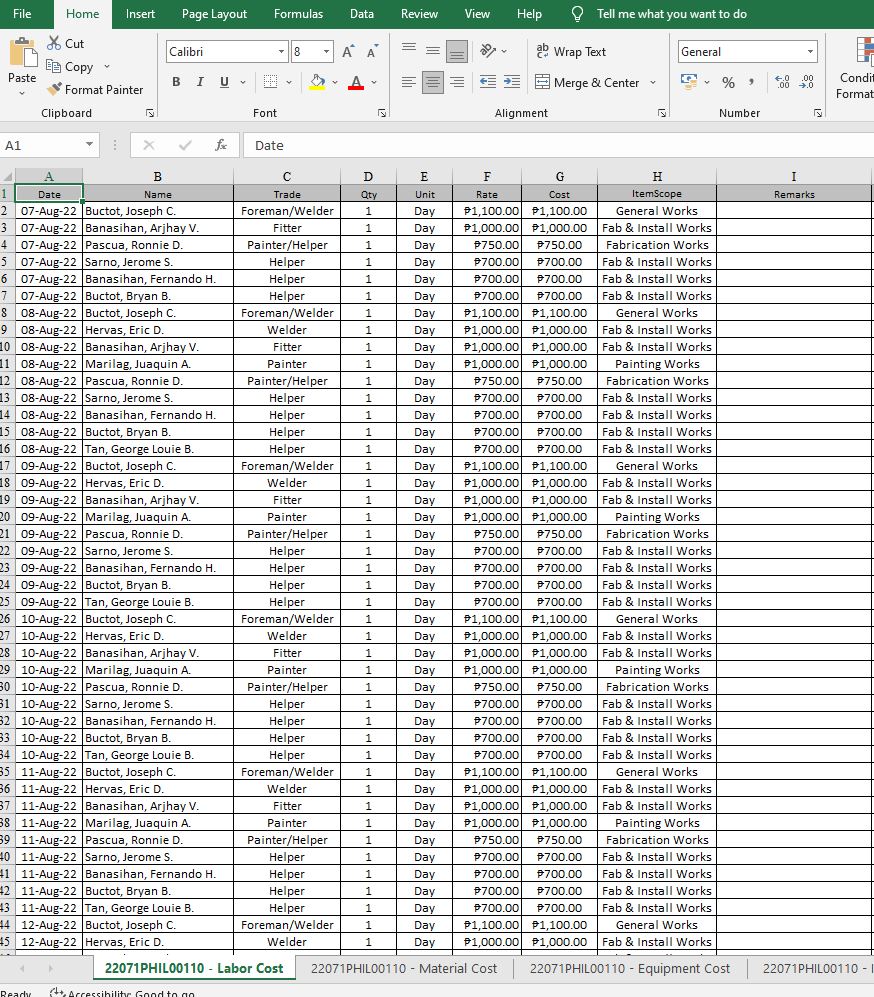Screen dimensions: 874x997
Task: Expand the Calibri font name dropdown
Action: point(282,52)
